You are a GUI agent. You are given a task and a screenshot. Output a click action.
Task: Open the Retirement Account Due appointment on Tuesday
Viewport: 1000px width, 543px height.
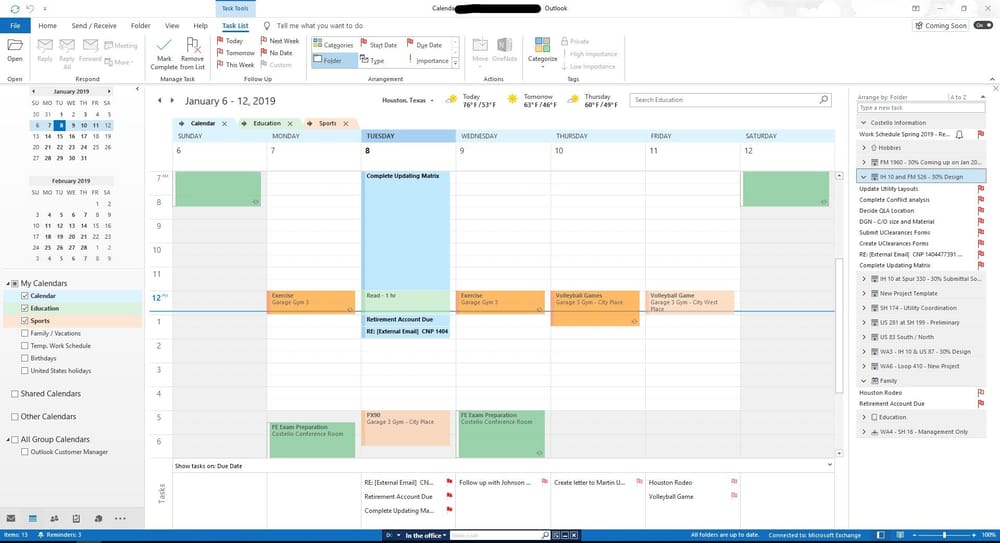click(x=406, y=319)
